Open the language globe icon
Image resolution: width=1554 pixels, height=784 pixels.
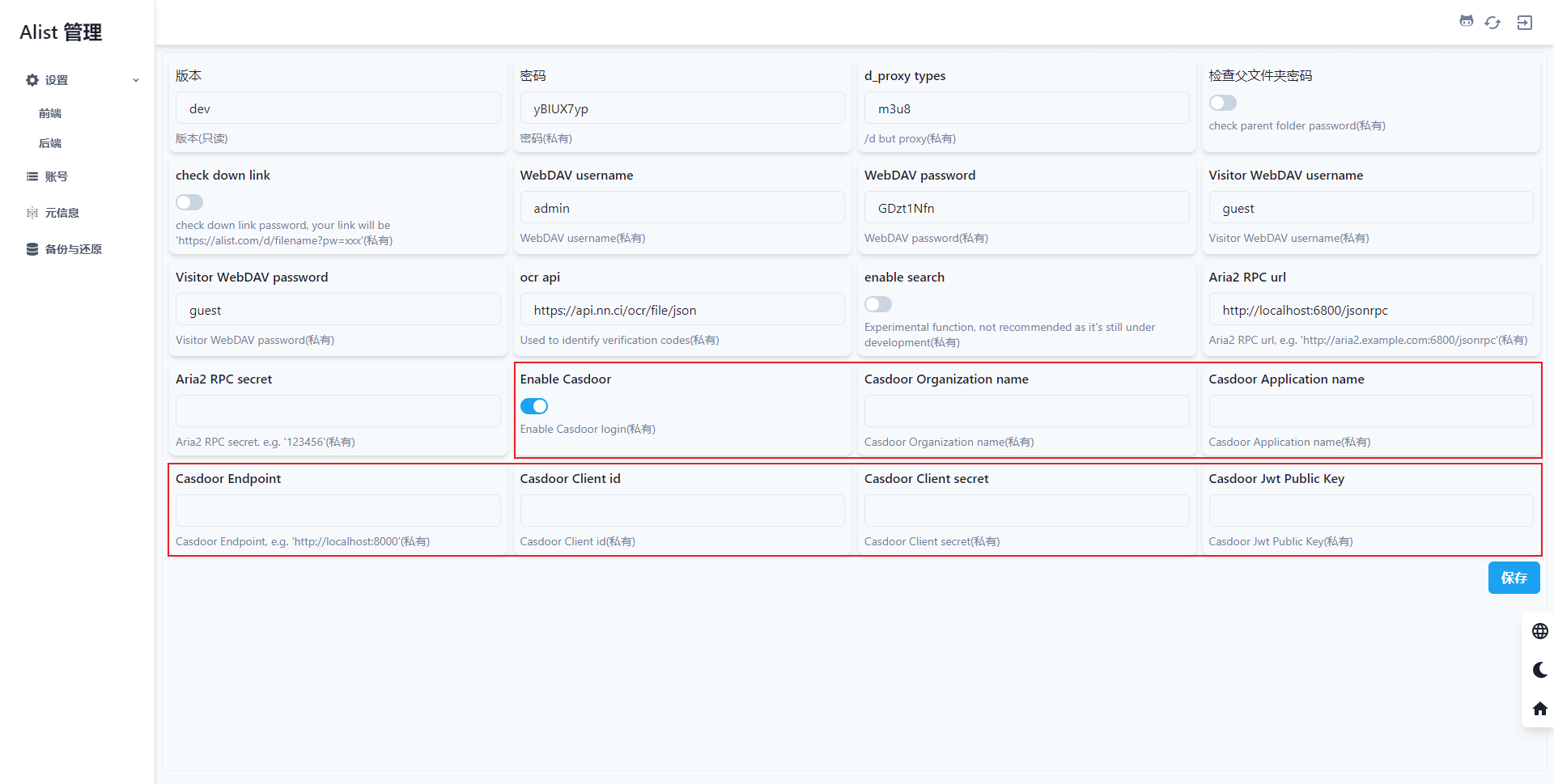click(x=1541, y=631)
